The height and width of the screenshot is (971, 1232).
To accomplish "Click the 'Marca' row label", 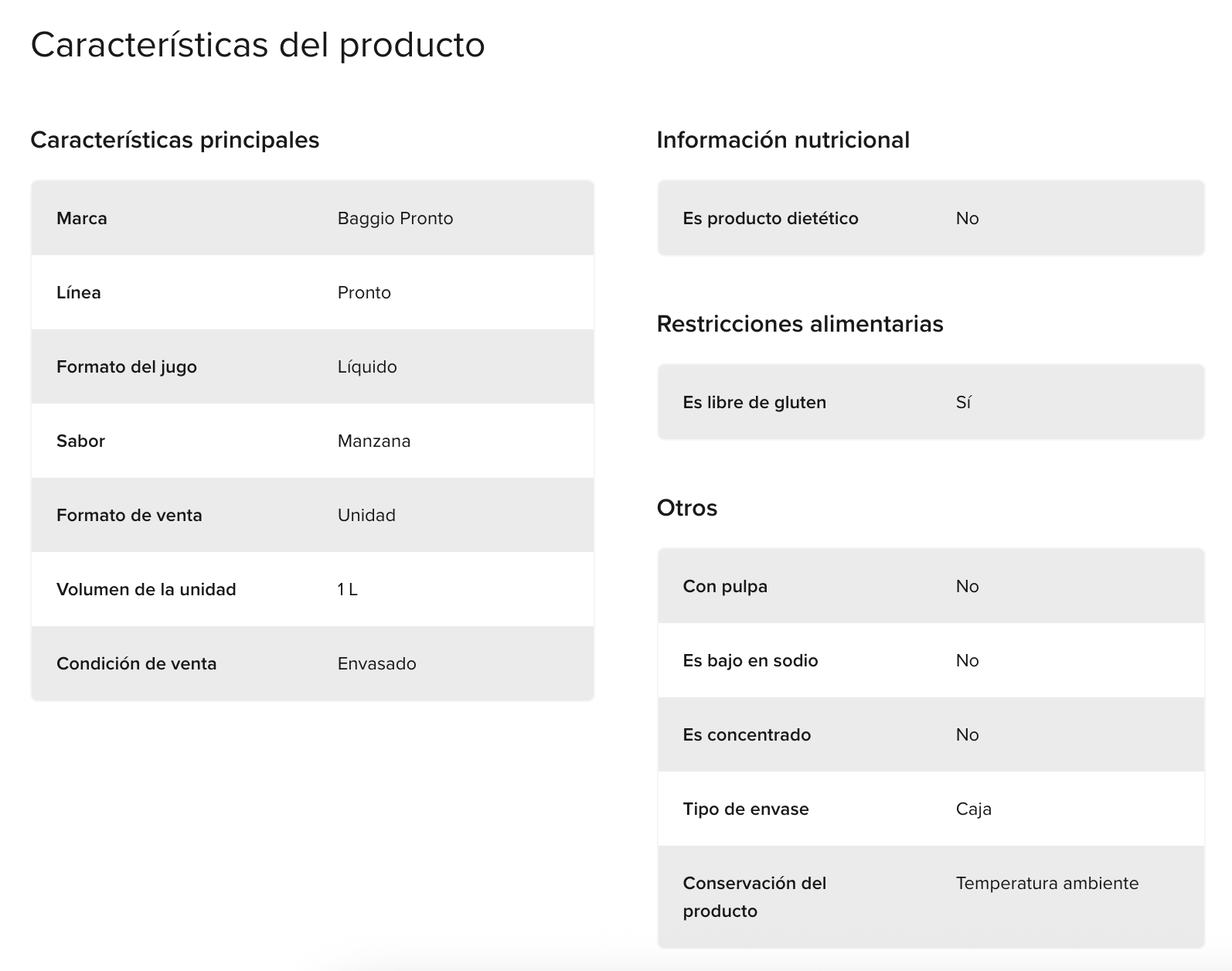I will pyautogui.click(x=82, y=219).
